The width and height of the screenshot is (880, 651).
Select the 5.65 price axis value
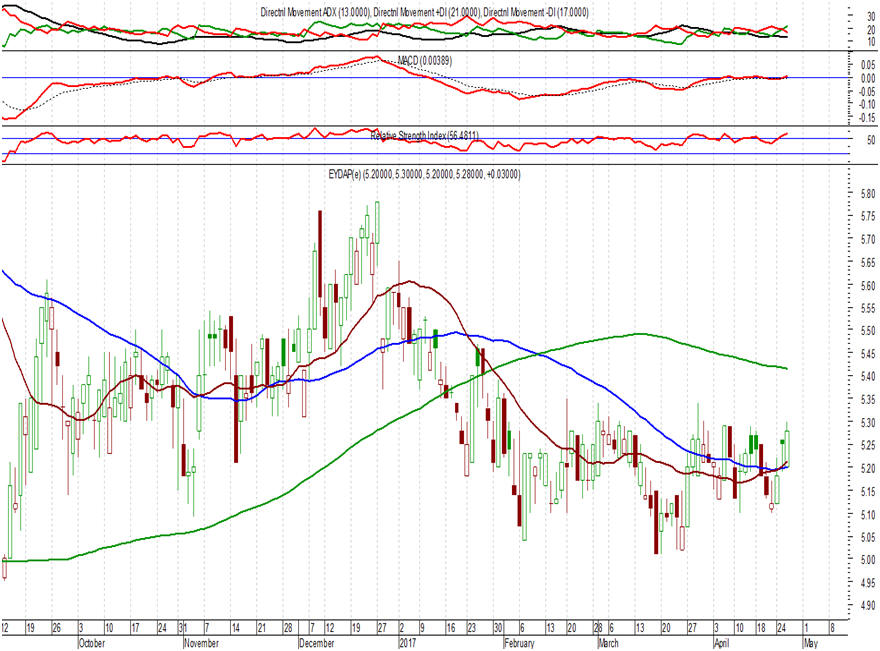coord(867,263)
